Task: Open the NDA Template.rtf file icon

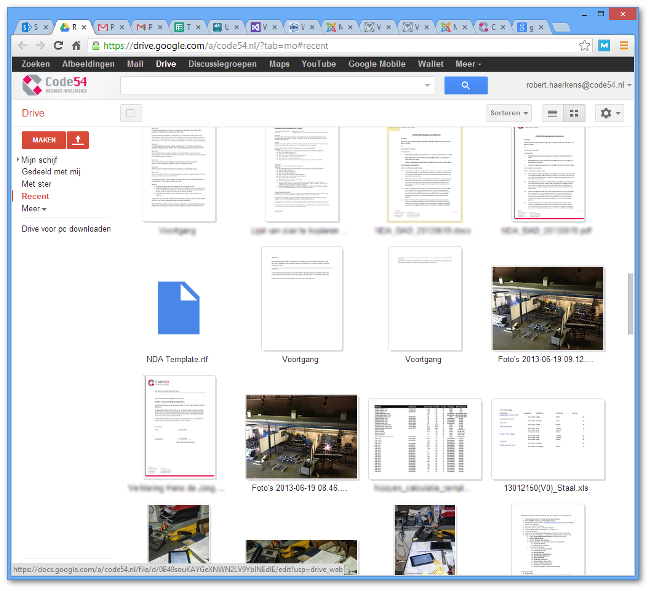Action: (x=179, y=308)
